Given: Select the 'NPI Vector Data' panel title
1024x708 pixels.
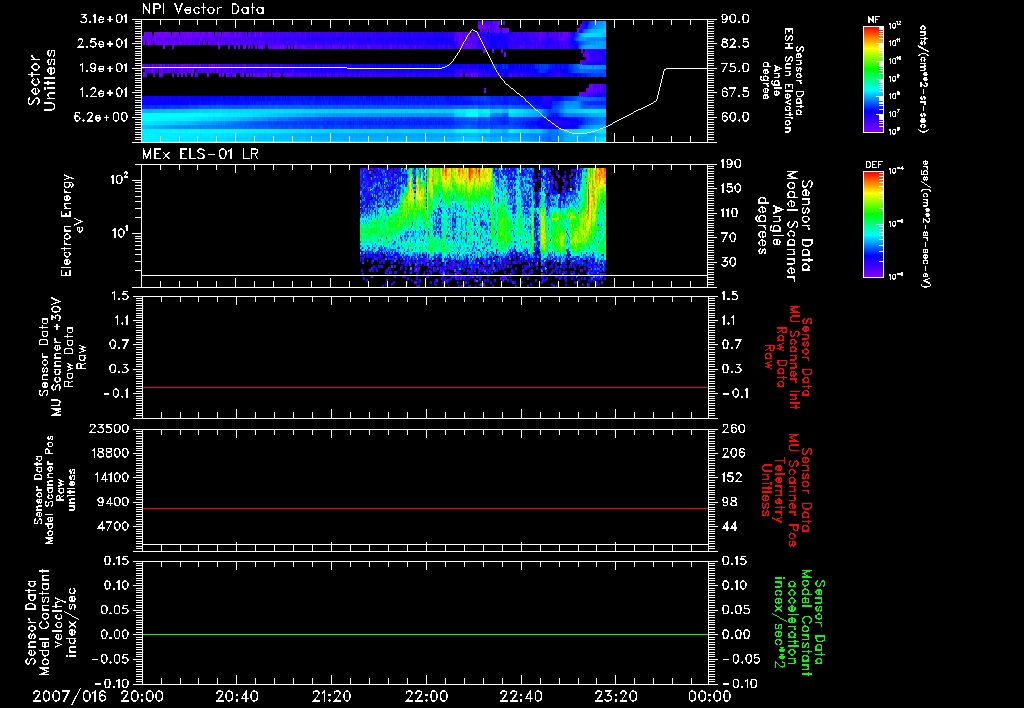Looking at the screenshot, I should point(204,10).
